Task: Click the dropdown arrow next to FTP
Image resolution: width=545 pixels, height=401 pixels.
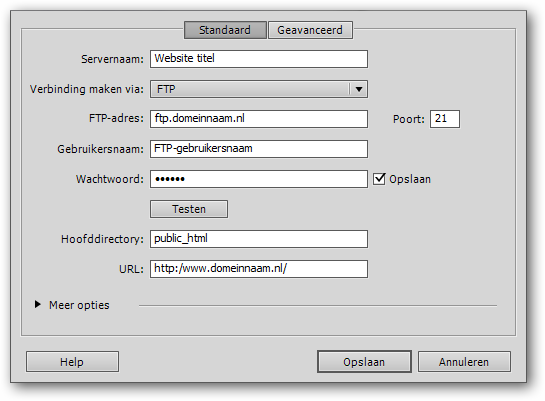Action: 359,89
